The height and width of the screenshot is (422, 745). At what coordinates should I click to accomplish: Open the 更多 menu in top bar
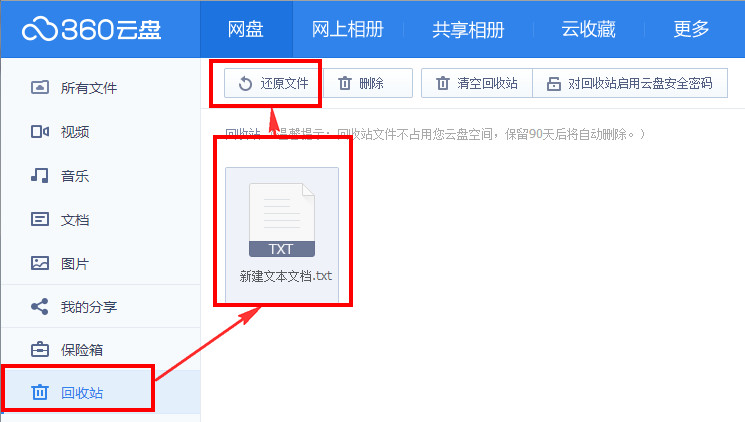tap(692, 29)
